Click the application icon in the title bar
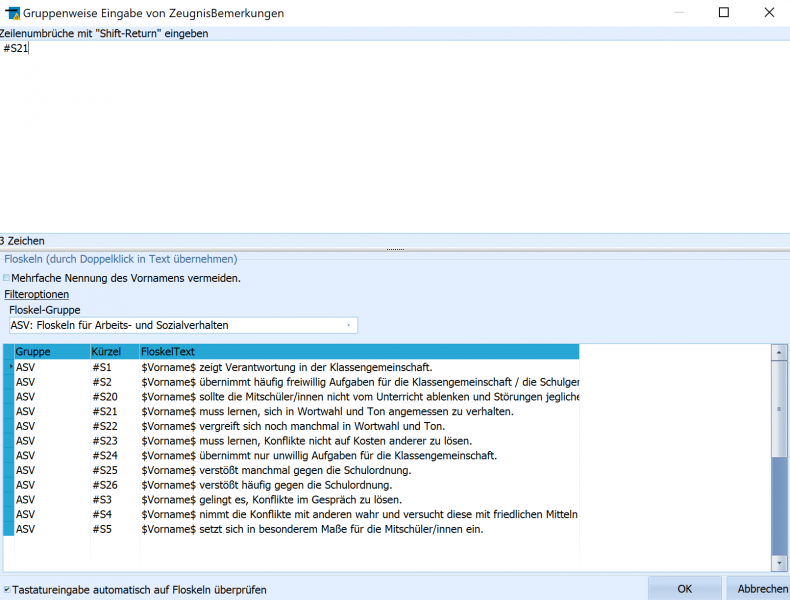The width and height of the screenshot is (790, 600). point(12,13)
